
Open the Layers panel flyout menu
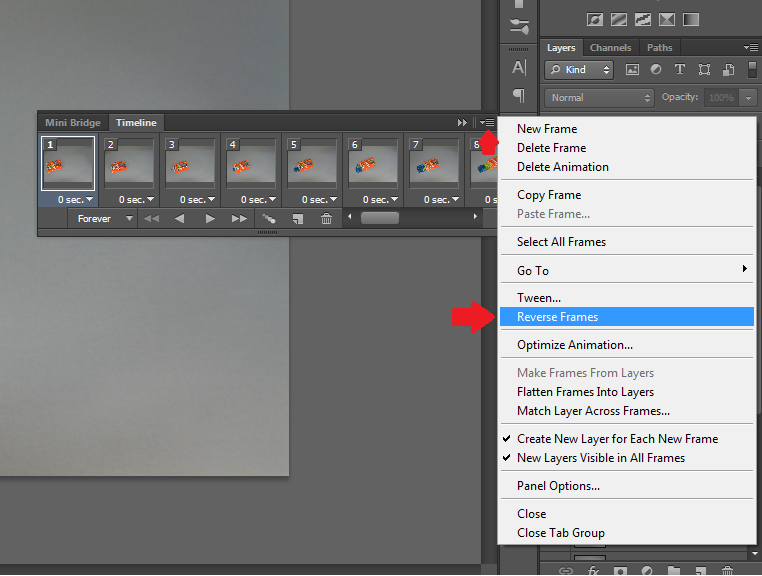[x=750, y=47]
